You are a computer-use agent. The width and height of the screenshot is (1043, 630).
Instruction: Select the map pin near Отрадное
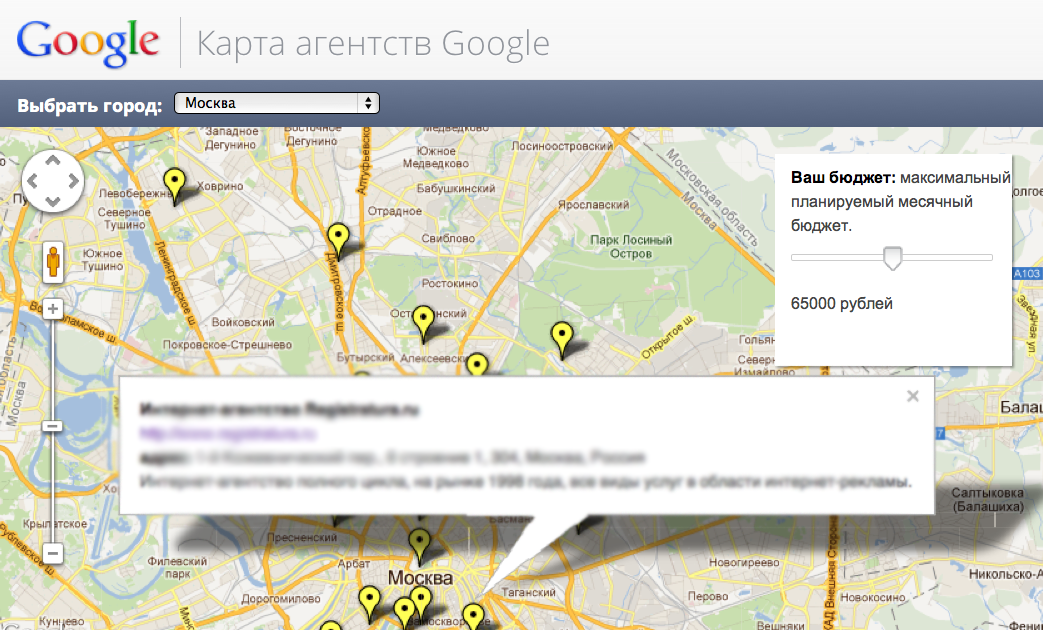click(338, 242)
